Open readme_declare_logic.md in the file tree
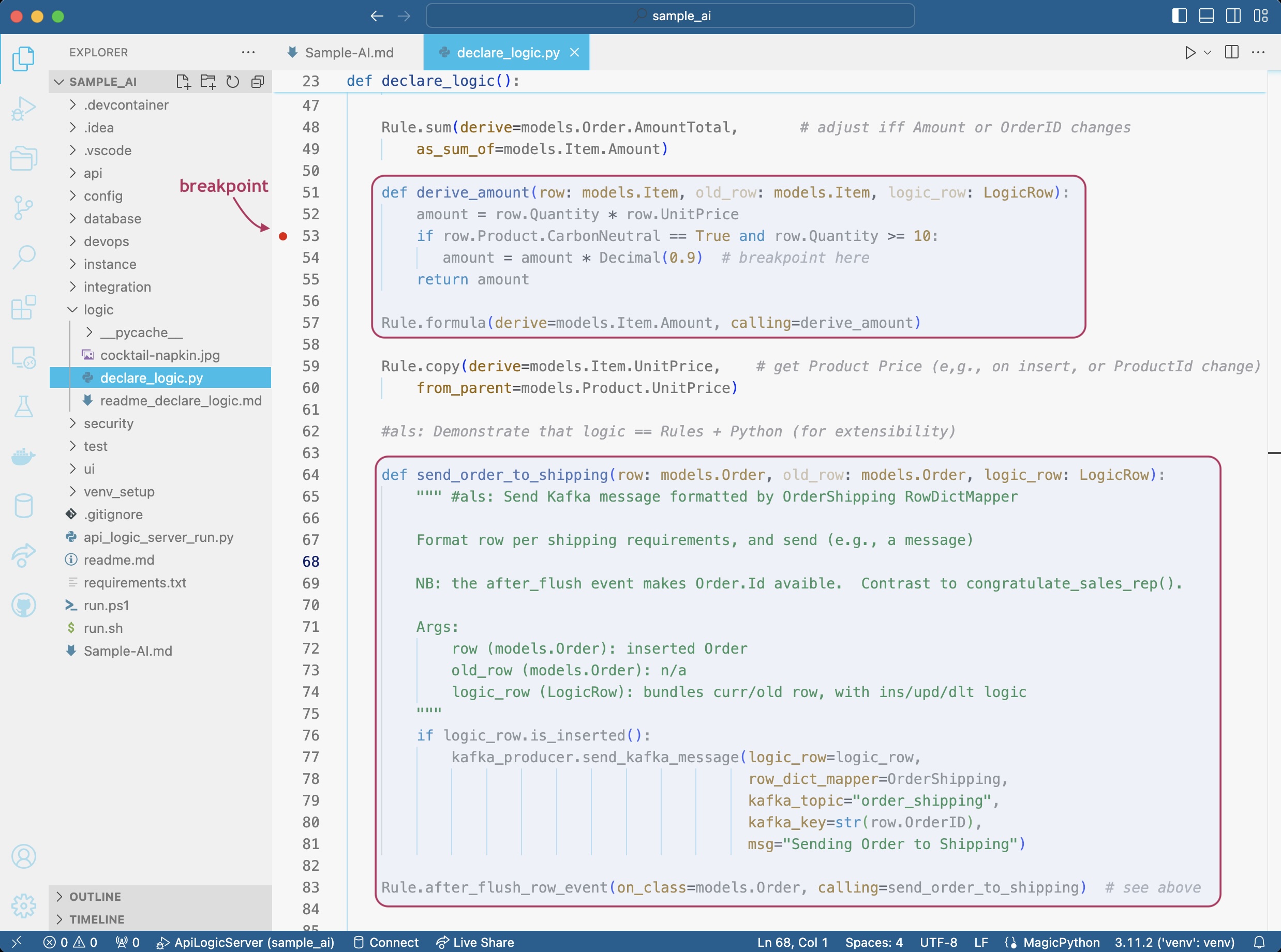This screenshot has width=1281, height=952. [181, 401]
